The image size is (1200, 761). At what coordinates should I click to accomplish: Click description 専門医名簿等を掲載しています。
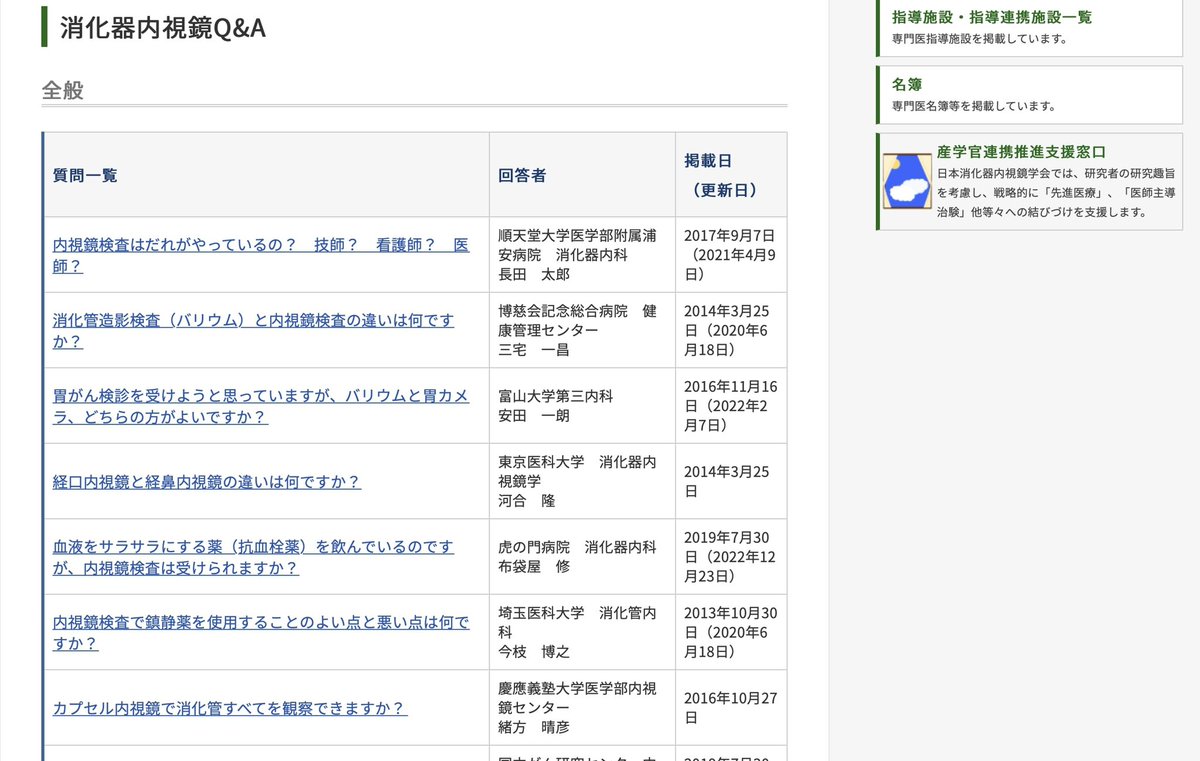pos(973,105)
